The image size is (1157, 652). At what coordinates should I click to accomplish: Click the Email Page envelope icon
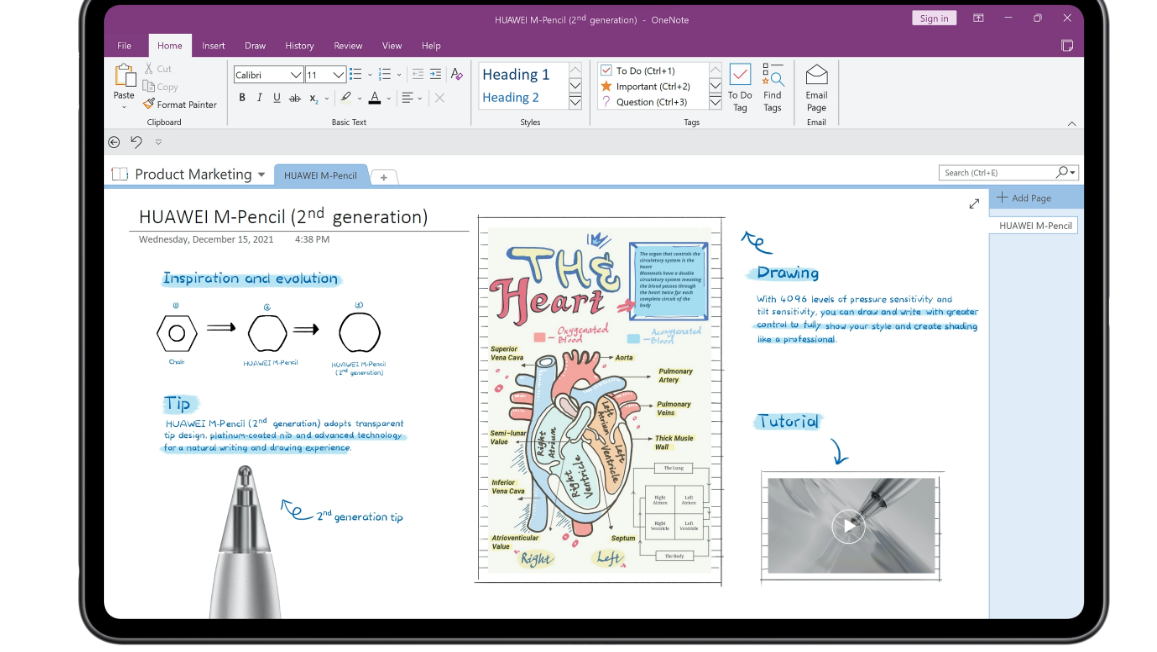[816, 74]
